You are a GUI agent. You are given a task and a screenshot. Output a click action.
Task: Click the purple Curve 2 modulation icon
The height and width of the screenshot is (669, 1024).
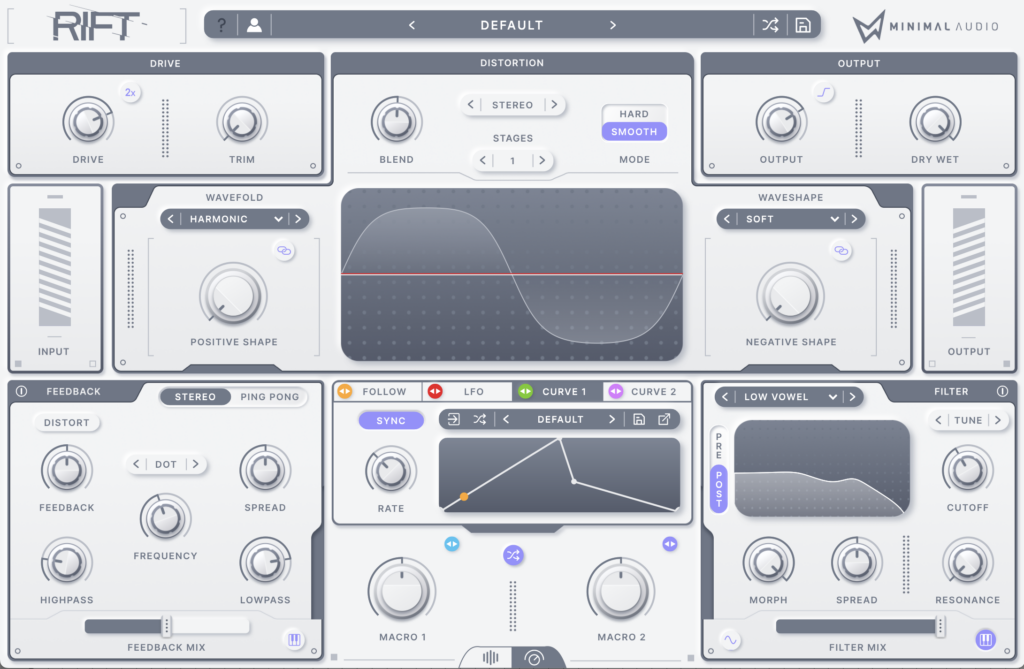615,391
